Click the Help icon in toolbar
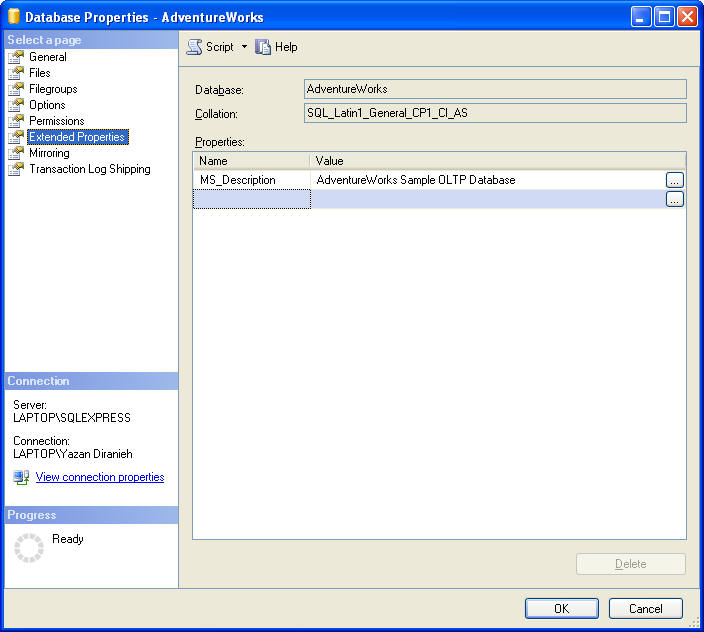Screen dimensions: 704x632 pyautogui.click(x=263, y=47)
